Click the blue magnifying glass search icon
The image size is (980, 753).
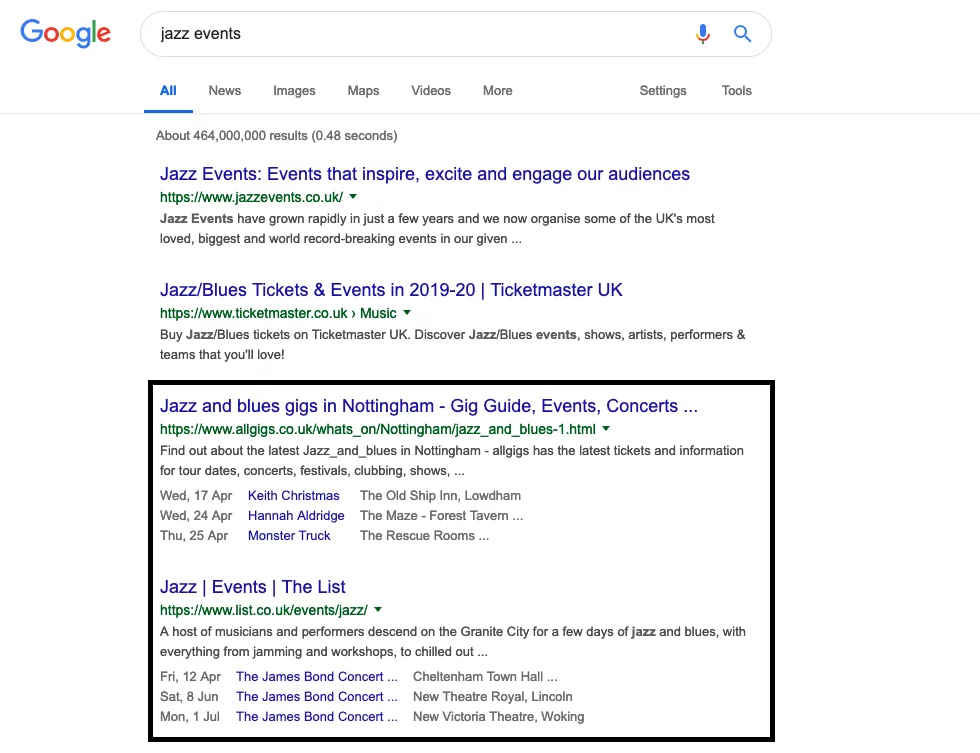[x=742, y=34]
